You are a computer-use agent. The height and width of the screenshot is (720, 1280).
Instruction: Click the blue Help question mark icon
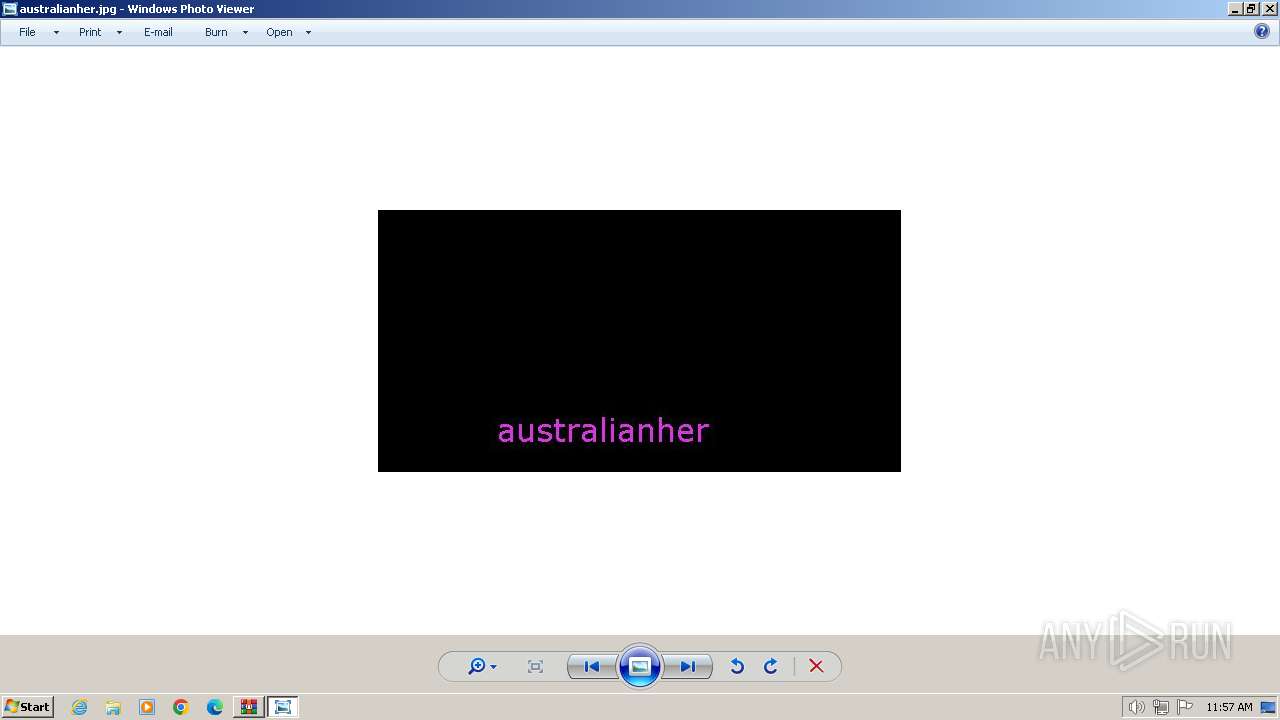click(x=1262, y=31)
